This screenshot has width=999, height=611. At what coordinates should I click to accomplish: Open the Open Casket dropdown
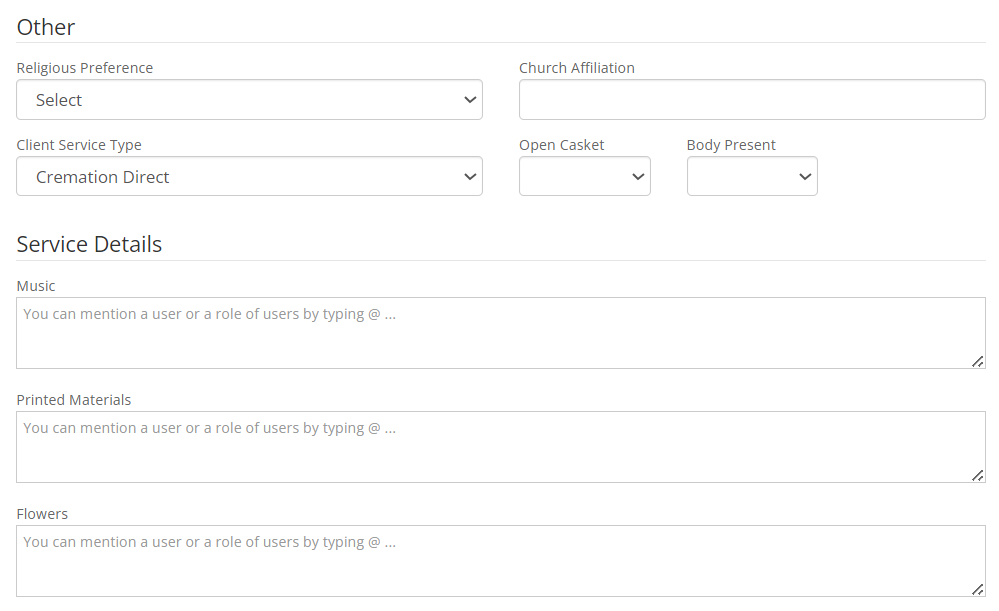pos(584,176)
